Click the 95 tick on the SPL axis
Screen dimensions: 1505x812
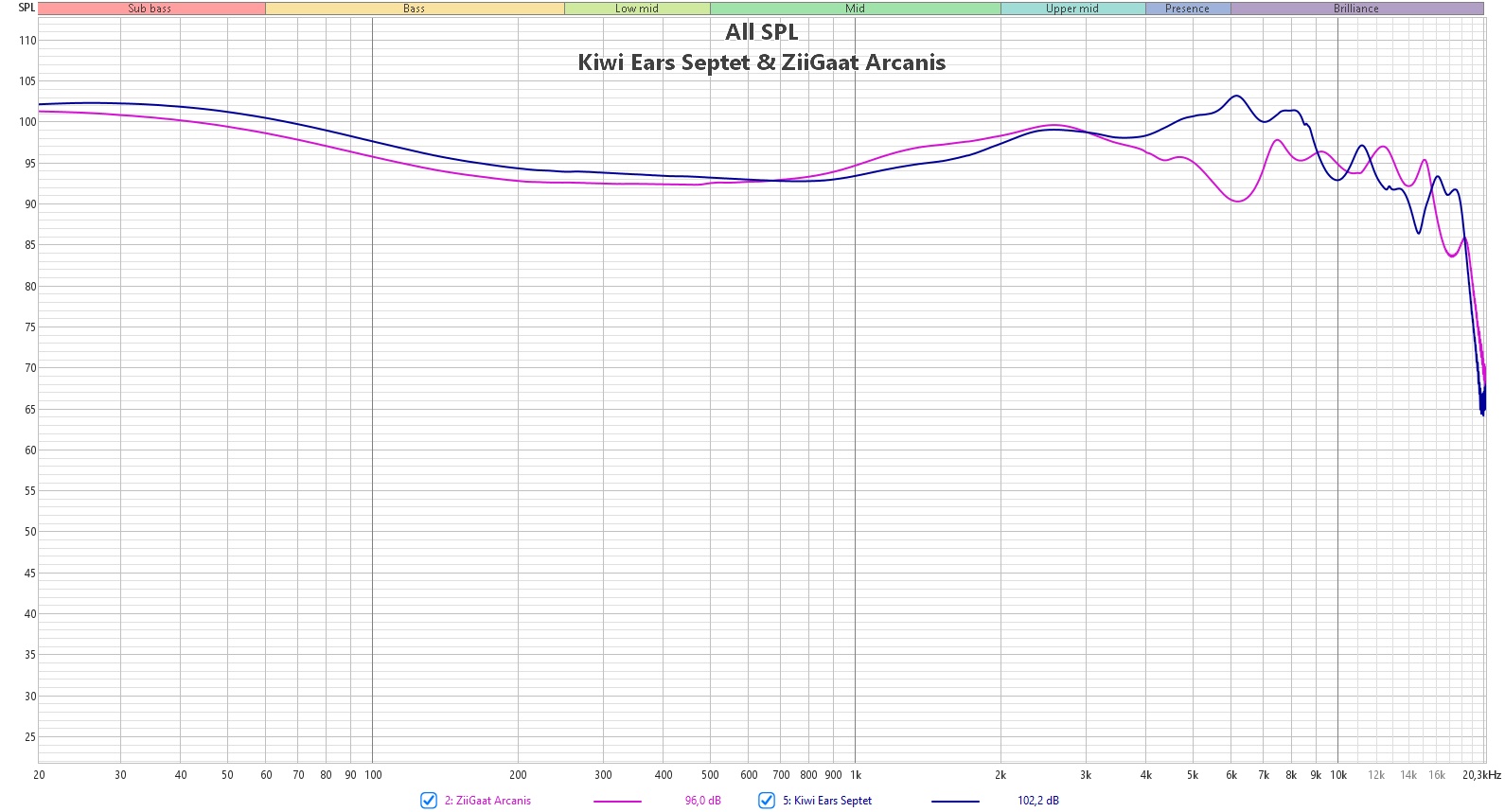click(x=30, y=164)
